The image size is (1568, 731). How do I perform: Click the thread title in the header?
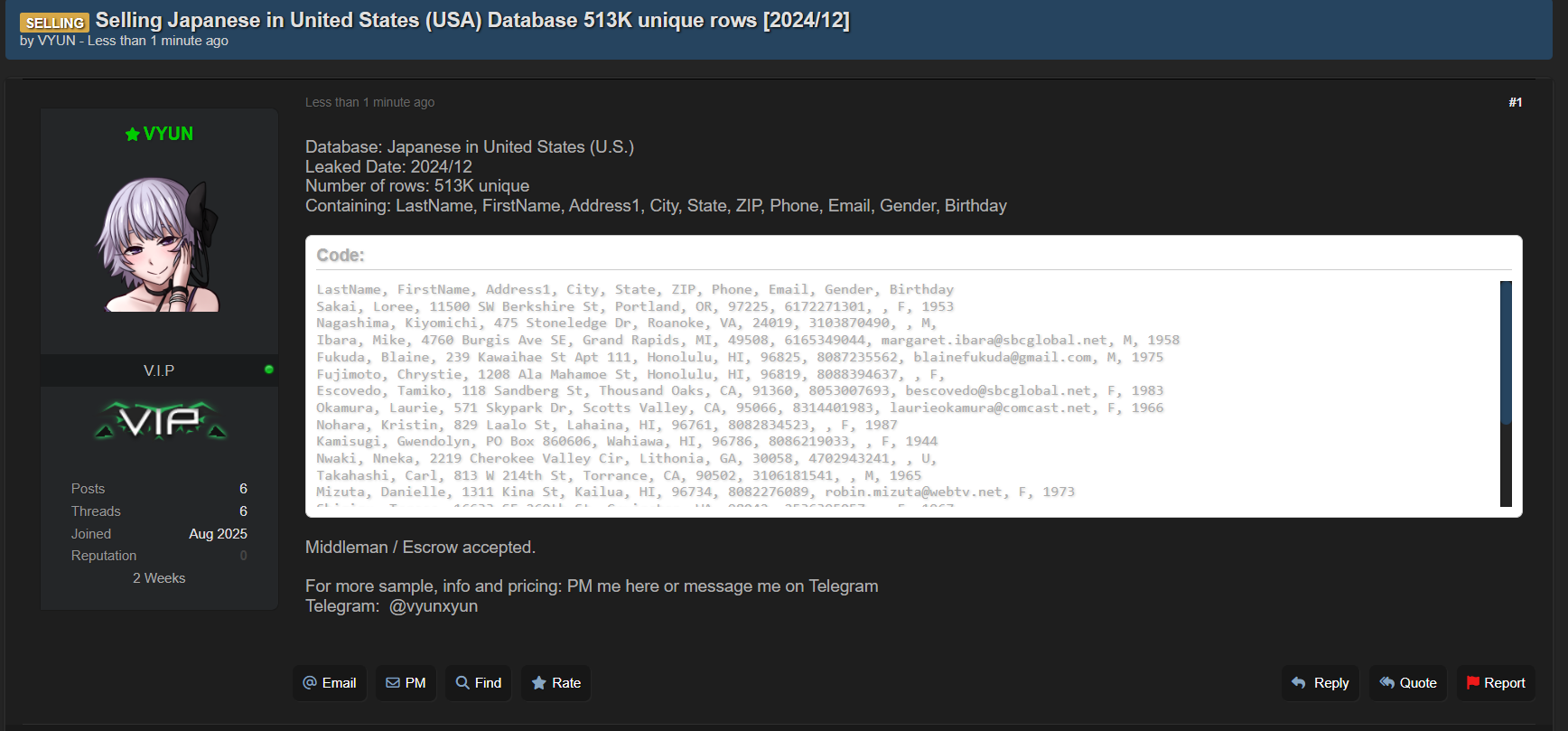(471, 20)
